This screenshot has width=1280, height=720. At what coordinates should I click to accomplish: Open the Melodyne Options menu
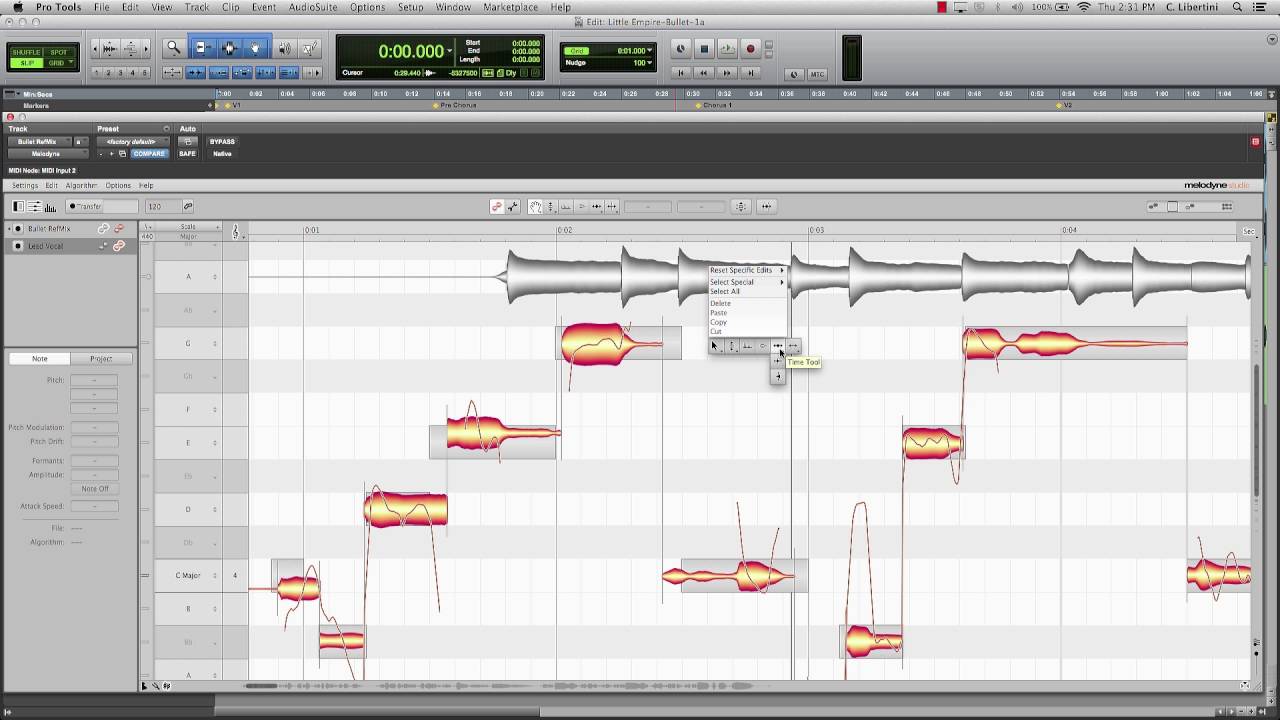(x=118, y=185)
